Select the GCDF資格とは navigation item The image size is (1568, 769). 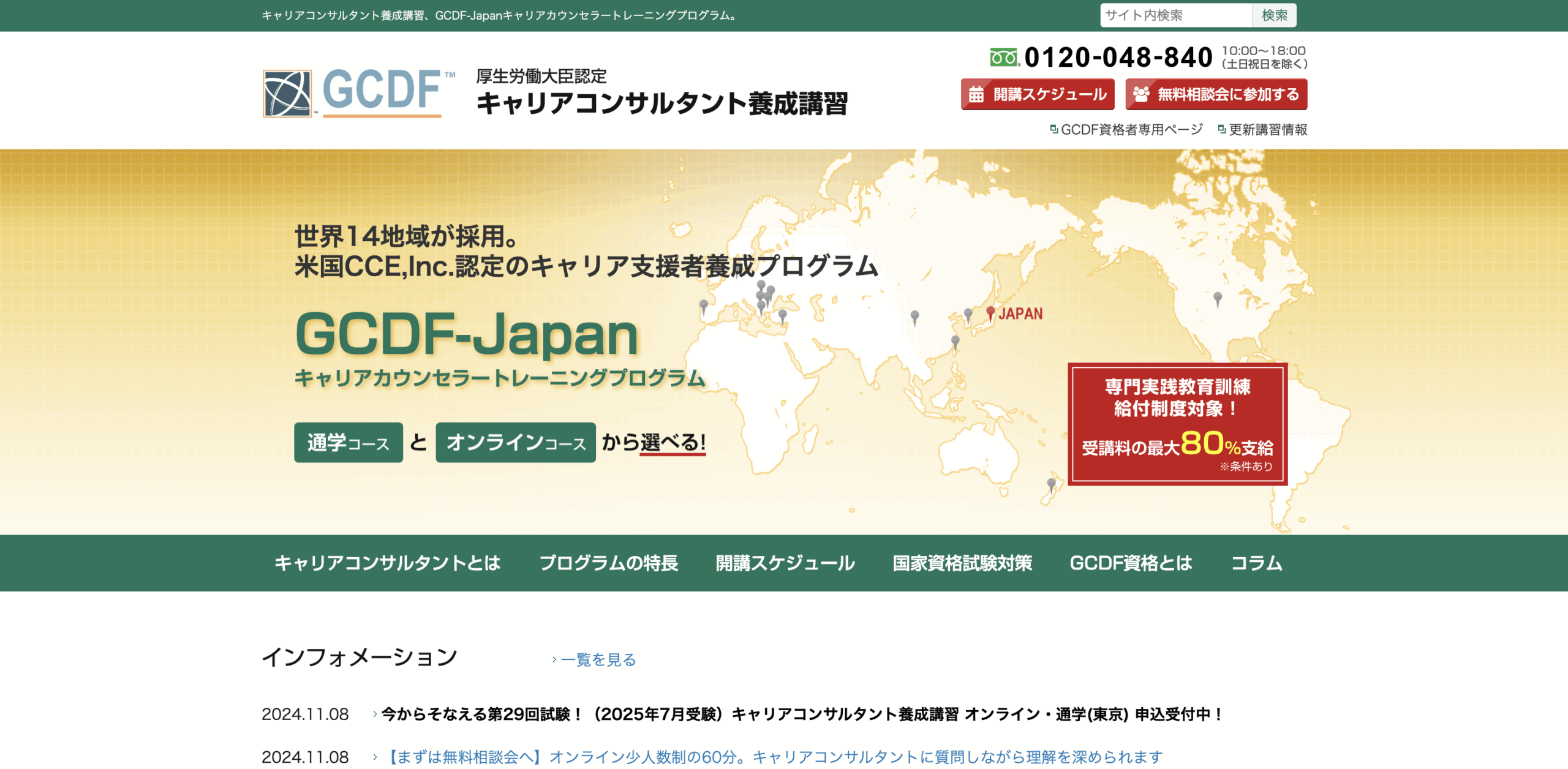(x=1131, y=563)
